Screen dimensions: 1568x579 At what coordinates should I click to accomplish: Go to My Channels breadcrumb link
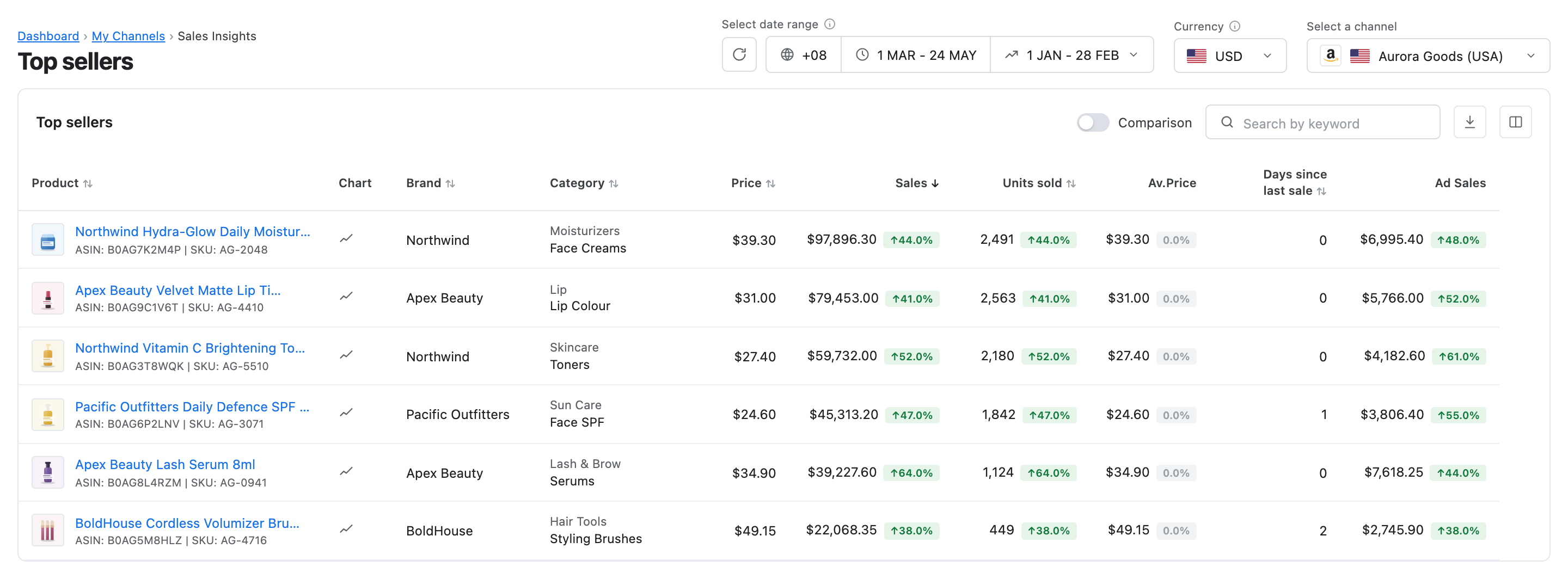128,36
